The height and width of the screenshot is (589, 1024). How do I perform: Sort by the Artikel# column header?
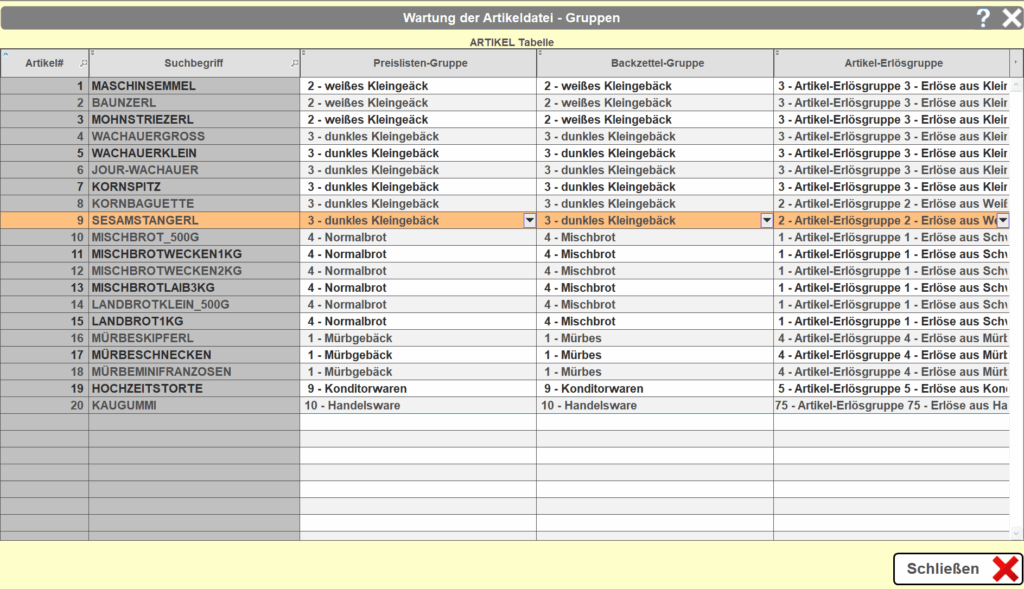pos(44,63)
